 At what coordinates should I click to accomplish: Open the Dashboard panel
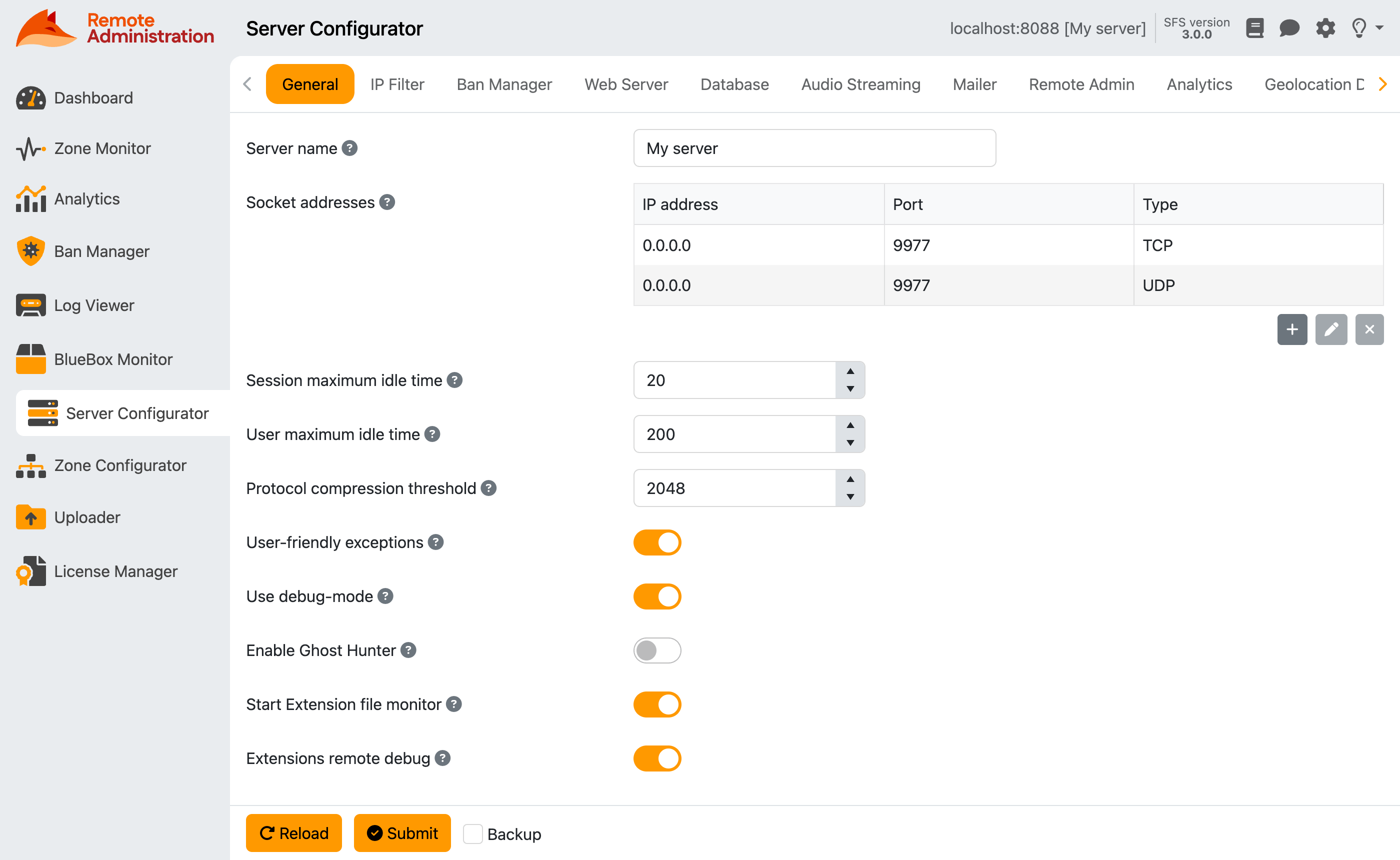[x=92, y=97]
